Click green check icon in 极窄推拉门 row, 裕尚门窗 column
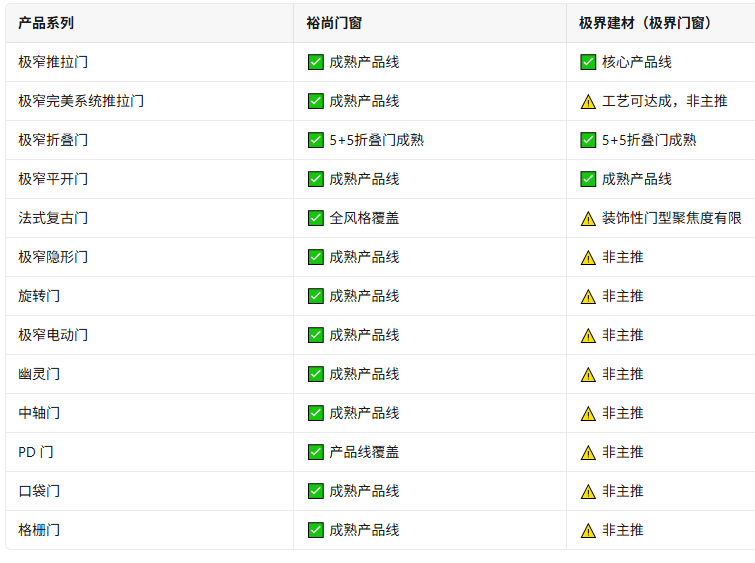The width and height of the screenshot is (755, 563). pyautogui.click(x=315, y=62)
